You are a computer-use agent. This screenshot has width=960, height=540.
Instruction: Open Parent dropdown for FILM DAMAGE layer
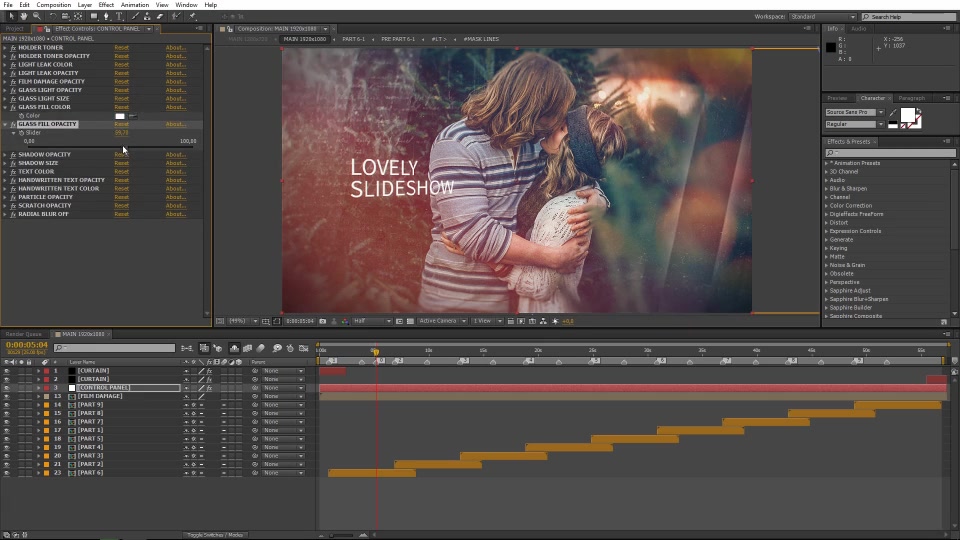coord(283,396)
